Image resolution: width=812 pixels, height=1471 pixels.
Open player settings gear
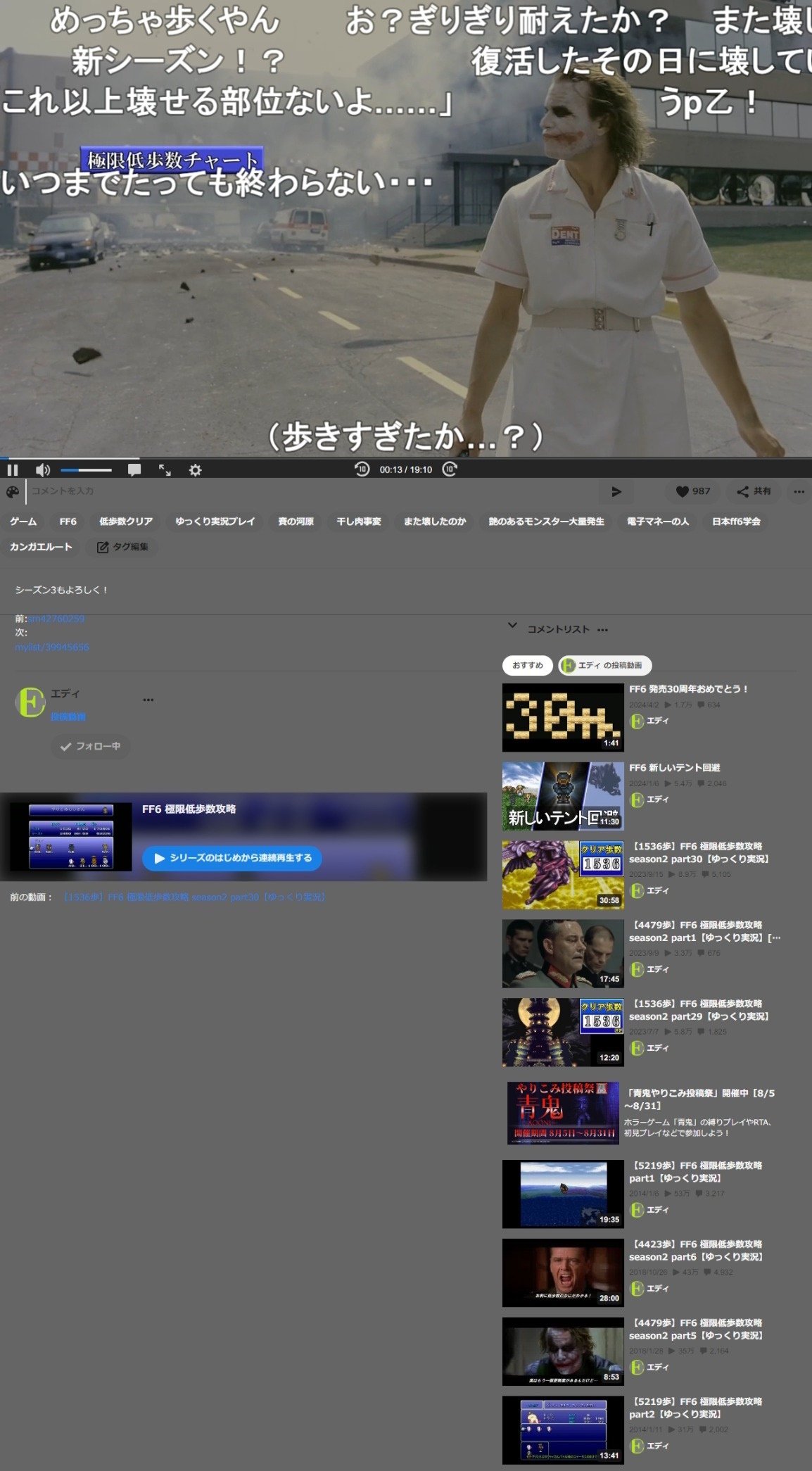196,469
